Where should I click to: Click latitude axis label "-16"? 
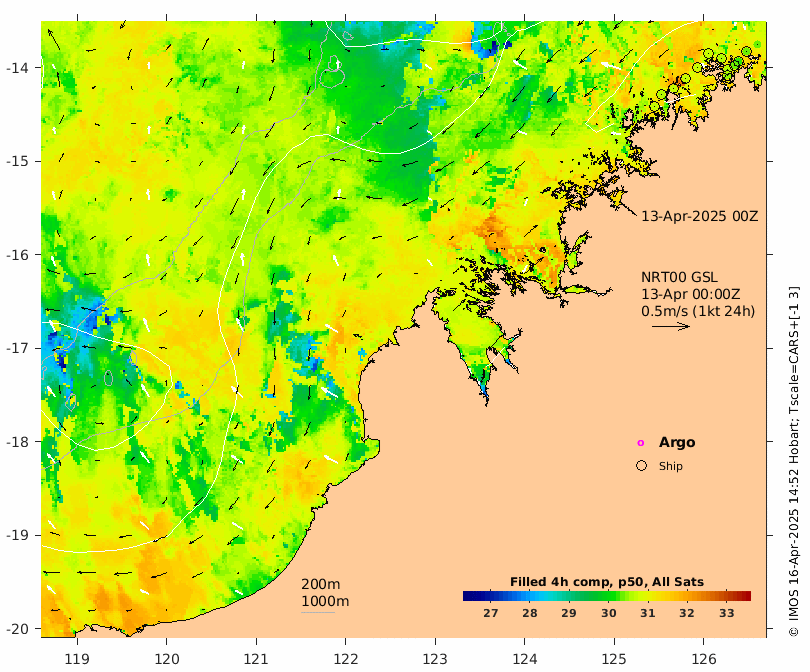click(18, 255)
